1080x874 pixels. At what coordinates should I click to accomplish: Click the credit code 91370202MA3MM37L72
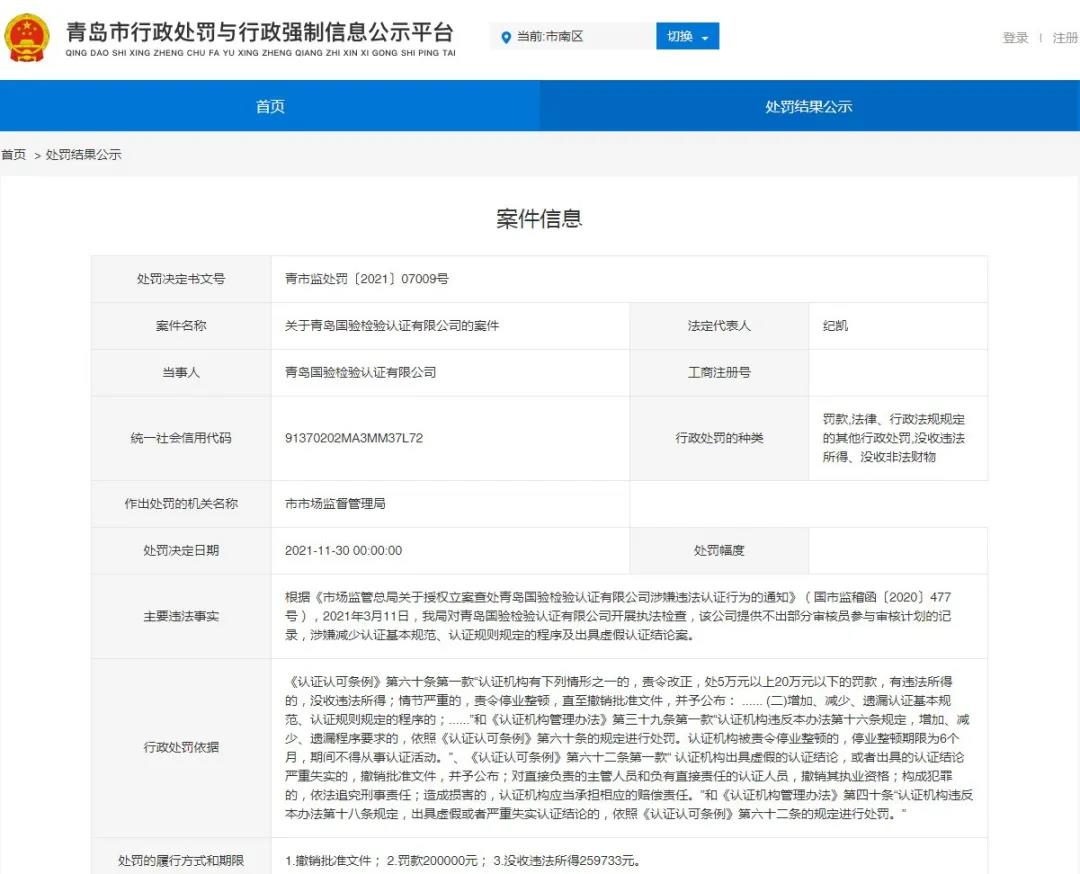point(355,437)
